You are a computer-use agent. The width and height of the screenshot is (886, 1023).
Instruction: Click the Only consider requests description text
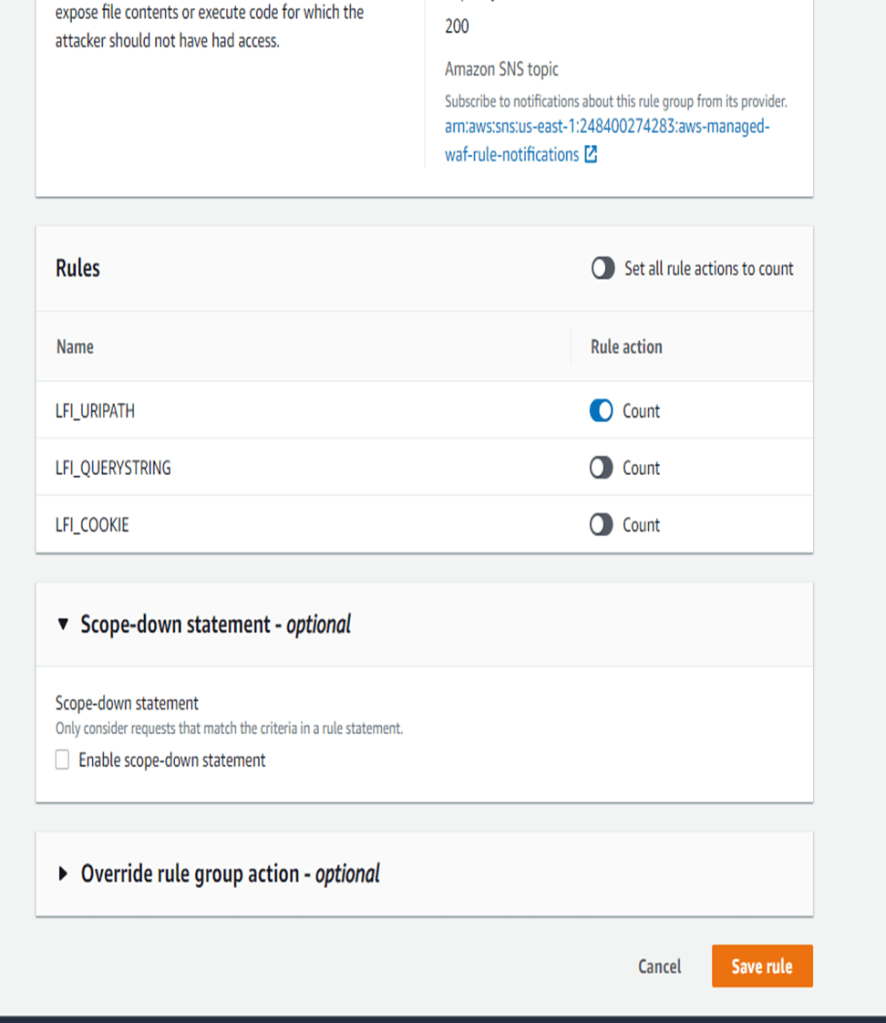point(229,729)
